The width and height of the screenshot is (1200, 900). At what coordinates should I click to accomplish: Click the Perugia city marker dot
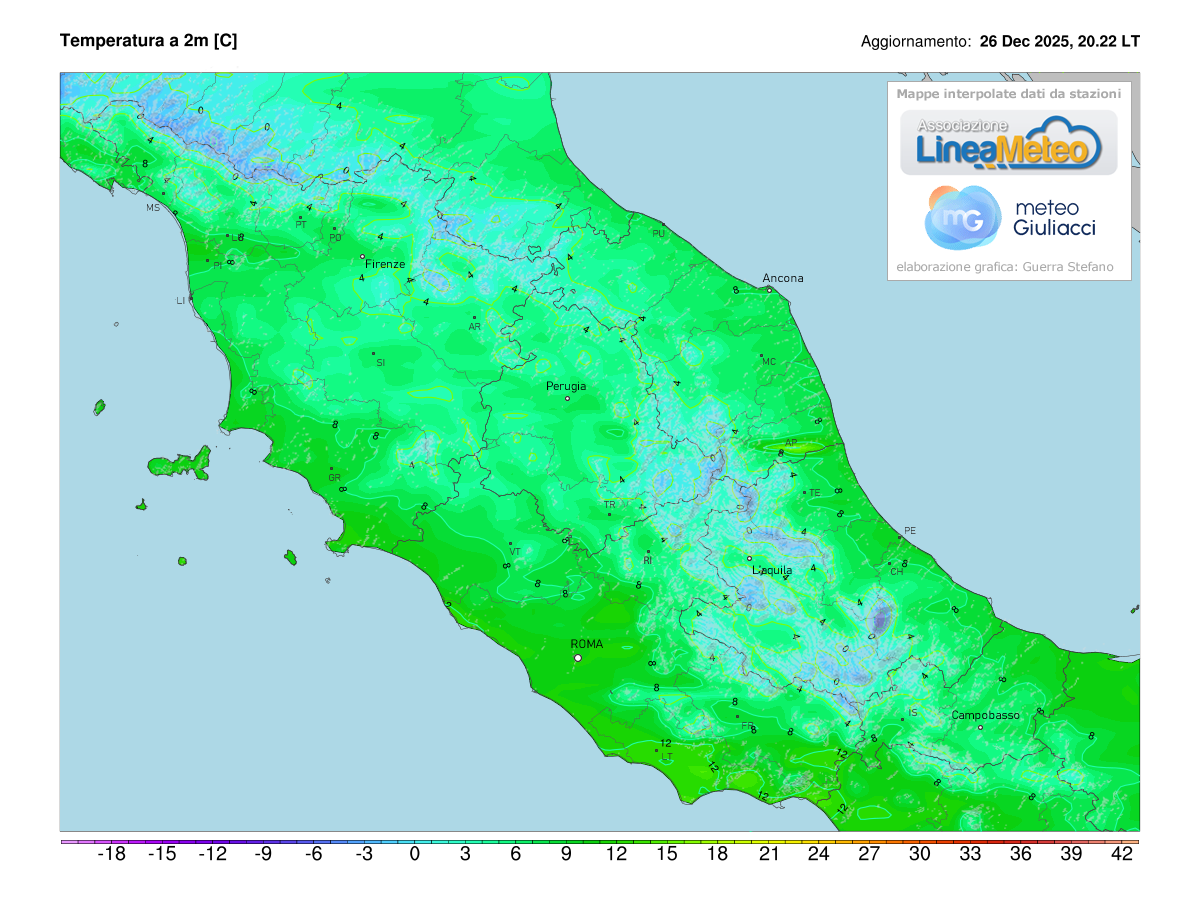coord(567,399)
